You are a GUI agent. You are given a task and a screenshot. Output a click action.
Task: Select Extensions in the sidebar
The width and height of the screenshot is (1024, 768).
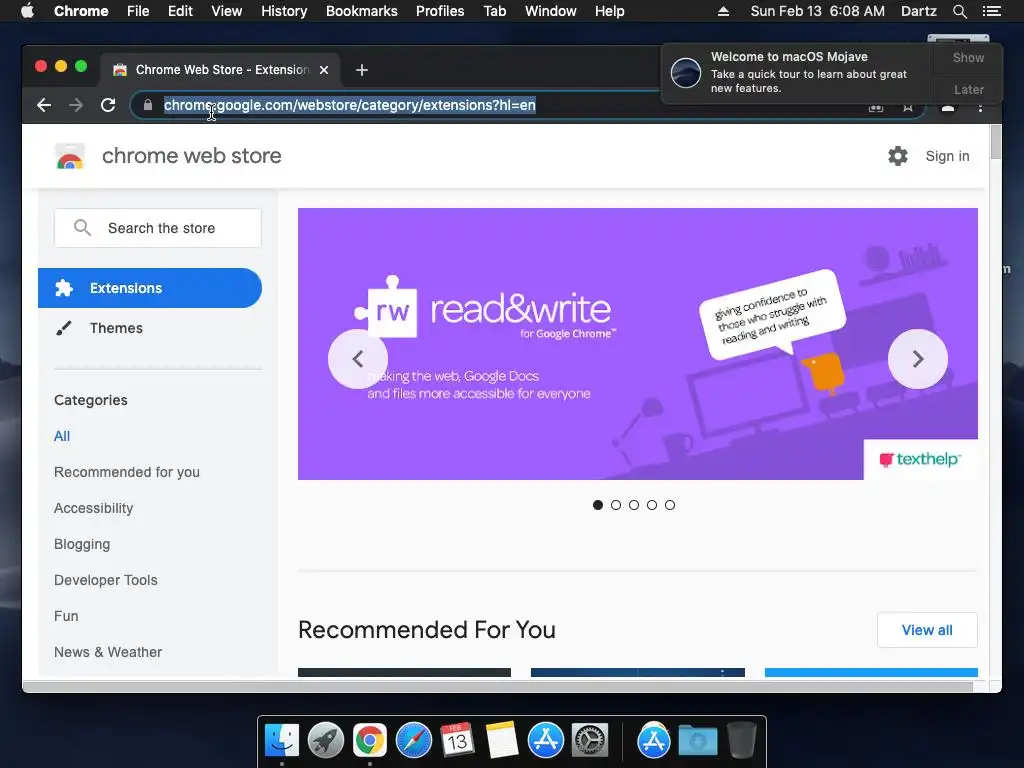(x=150, y=288)
